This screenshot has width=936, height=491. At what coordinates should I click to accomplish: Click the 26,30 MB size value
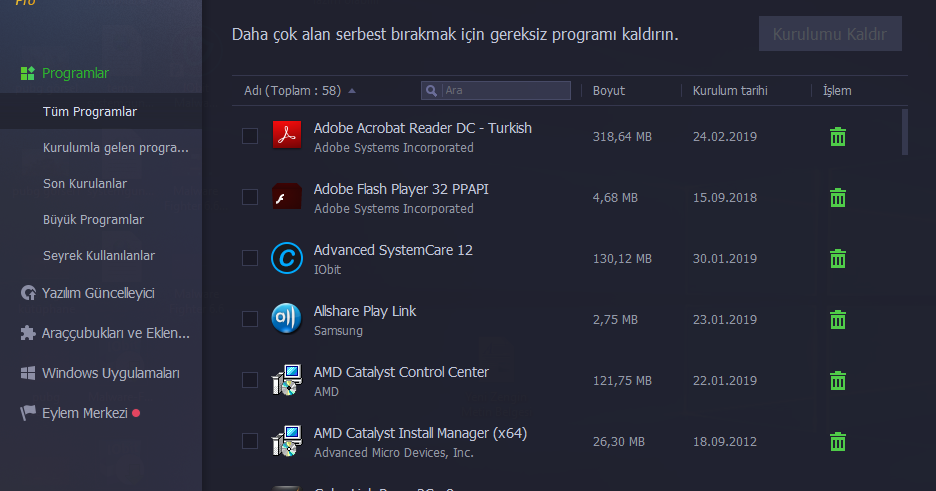618,441
